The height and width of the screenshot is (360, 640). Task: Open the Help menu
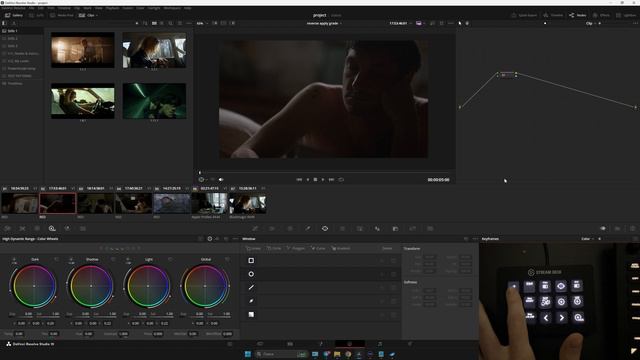click(187, 8)
